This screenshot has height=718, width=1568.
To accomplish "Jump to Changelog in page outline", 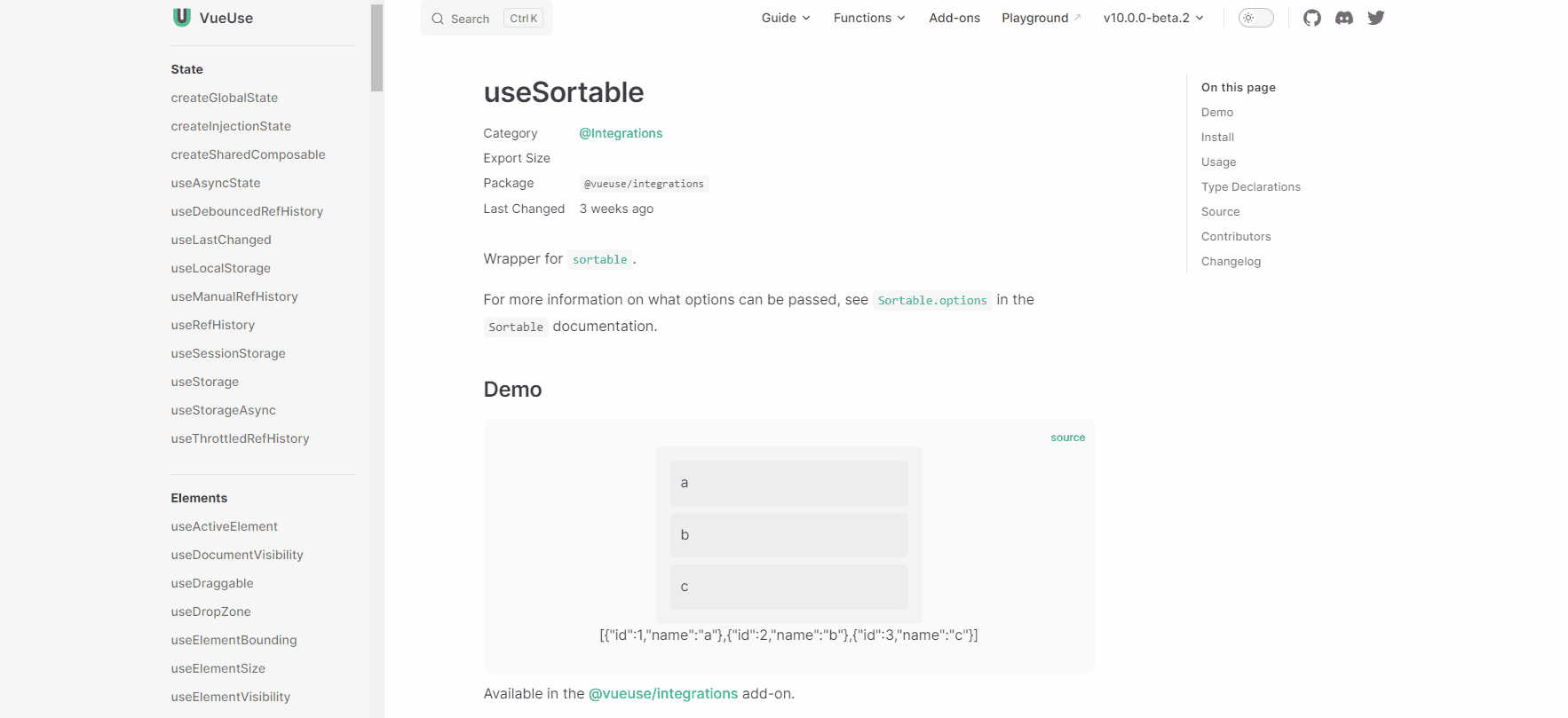I will pyautogui.click(x=1231, y=261).
